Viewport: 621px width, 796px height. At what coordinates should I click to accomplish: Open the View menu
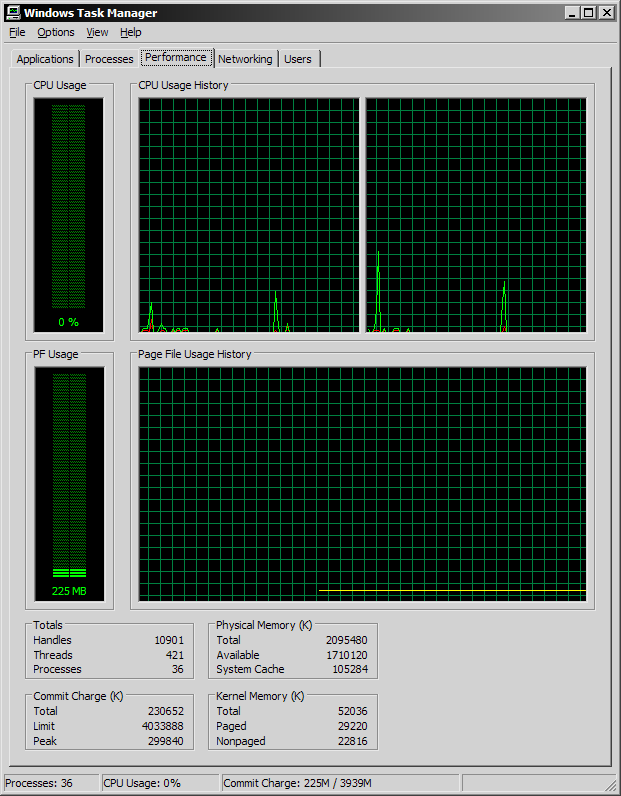pos(97,32)
